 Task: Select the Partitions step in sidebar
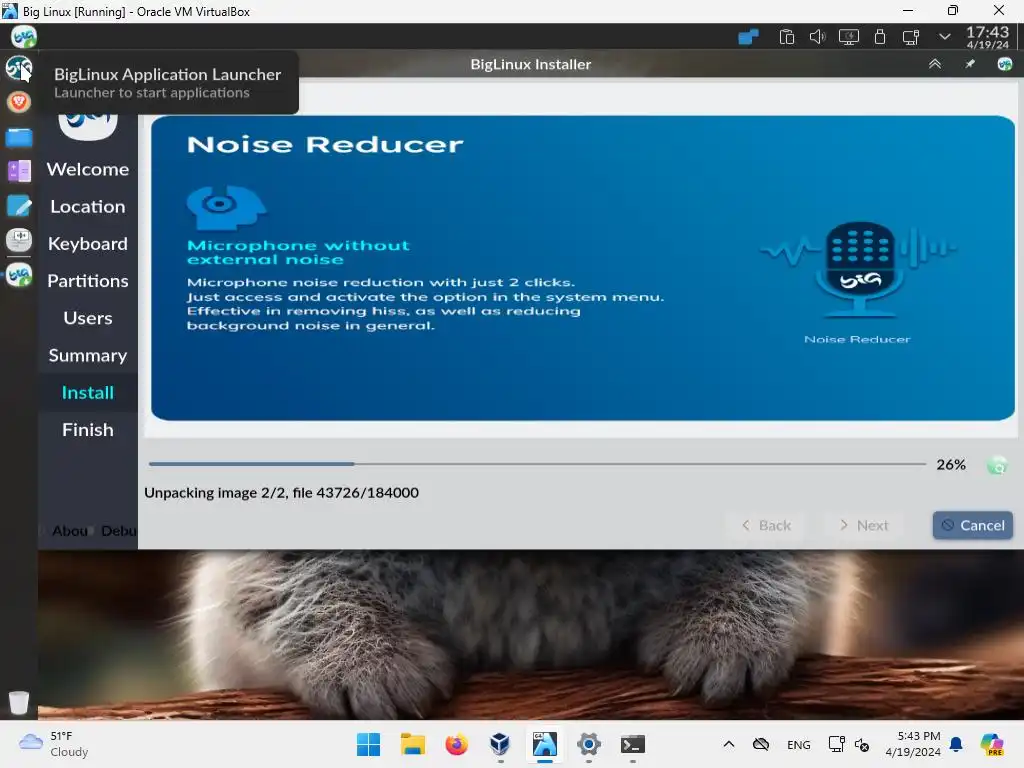88,281
